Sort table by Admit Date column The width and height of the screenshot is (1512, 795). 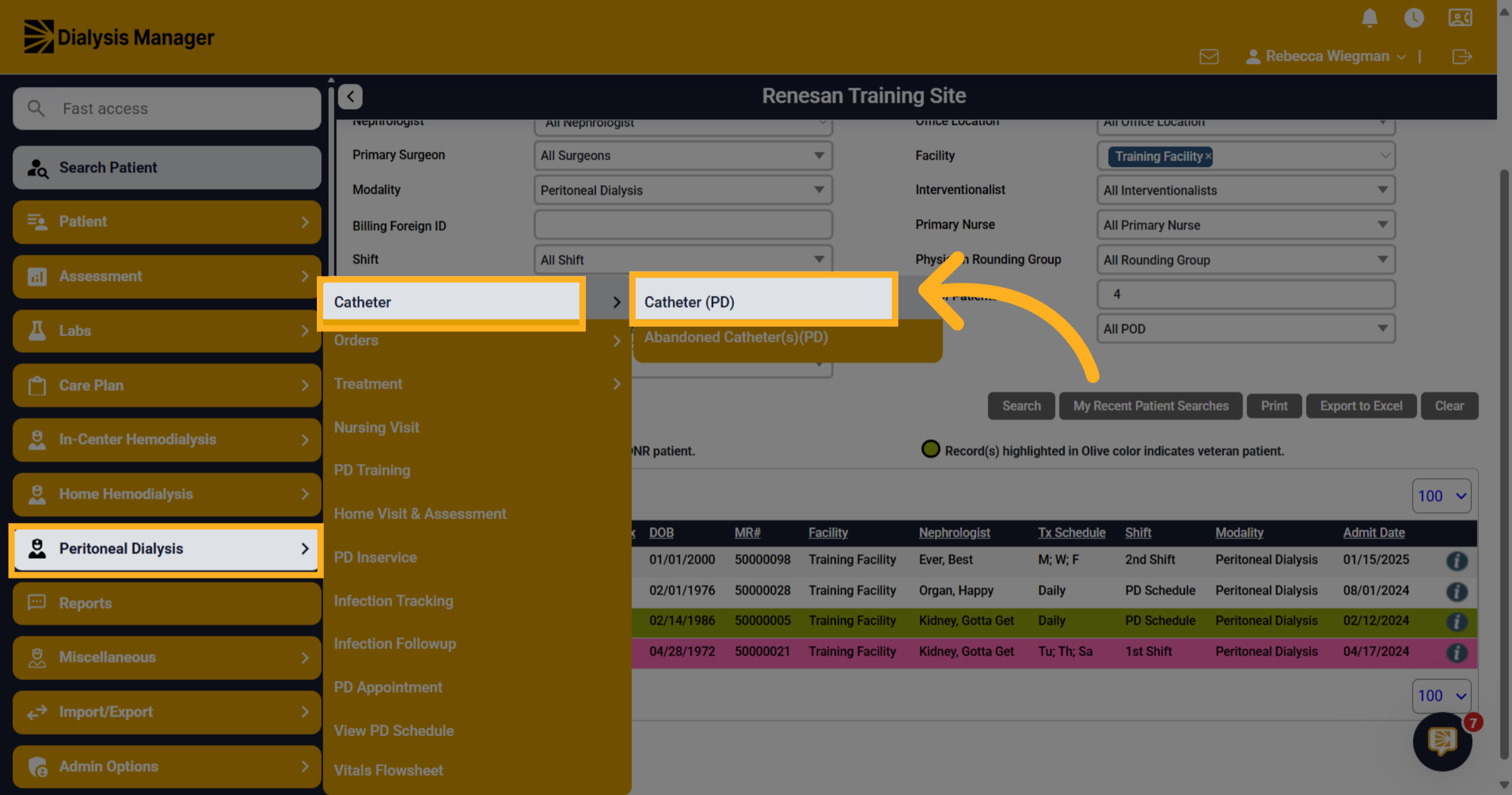pos(1373,533)
